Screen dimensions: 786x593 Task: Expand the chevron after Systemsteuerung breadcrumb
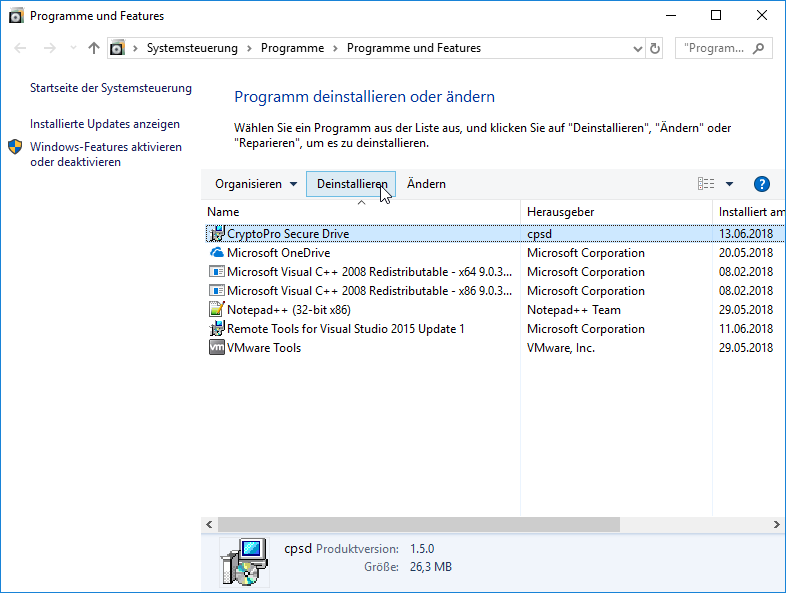point(249,49)
